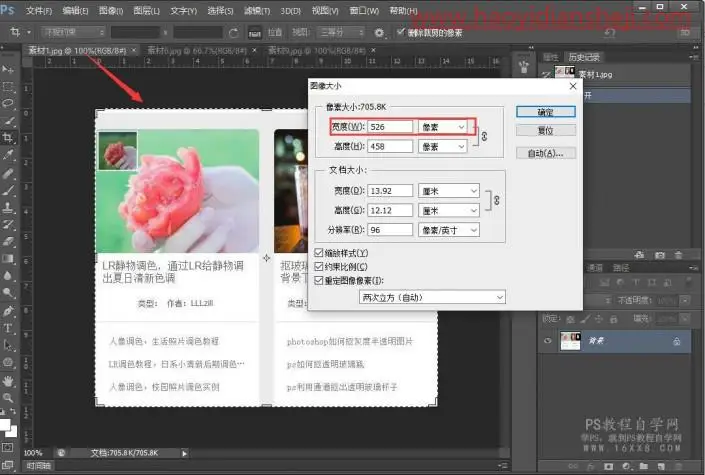
Task: Select the Pen tool
Action: pos(8,311)
